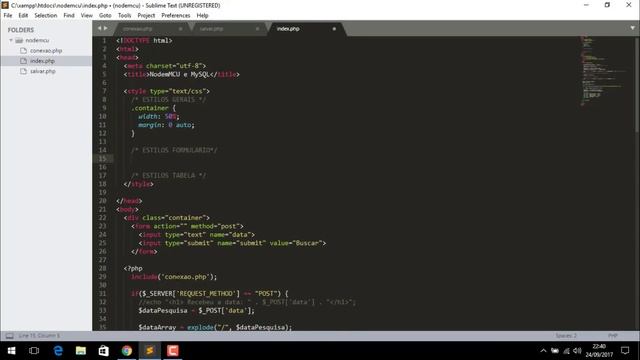Viewport: 640px width, 360px height.
Task: Open the Edit menu
Action: click(23, 16)
